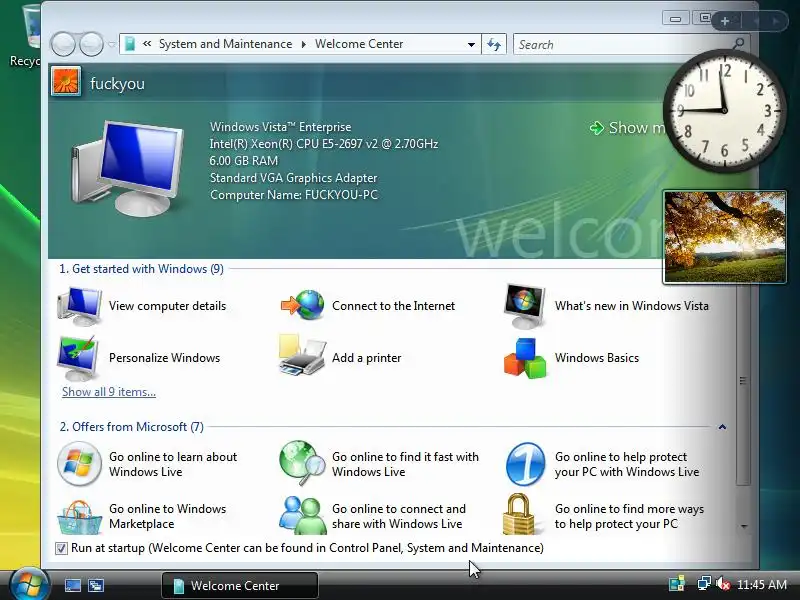Image resolution: width=800 pixels, height=600 pixels.
Task: Open the View computer details icon
Action: pyautogui.click(x=79, y=306)
